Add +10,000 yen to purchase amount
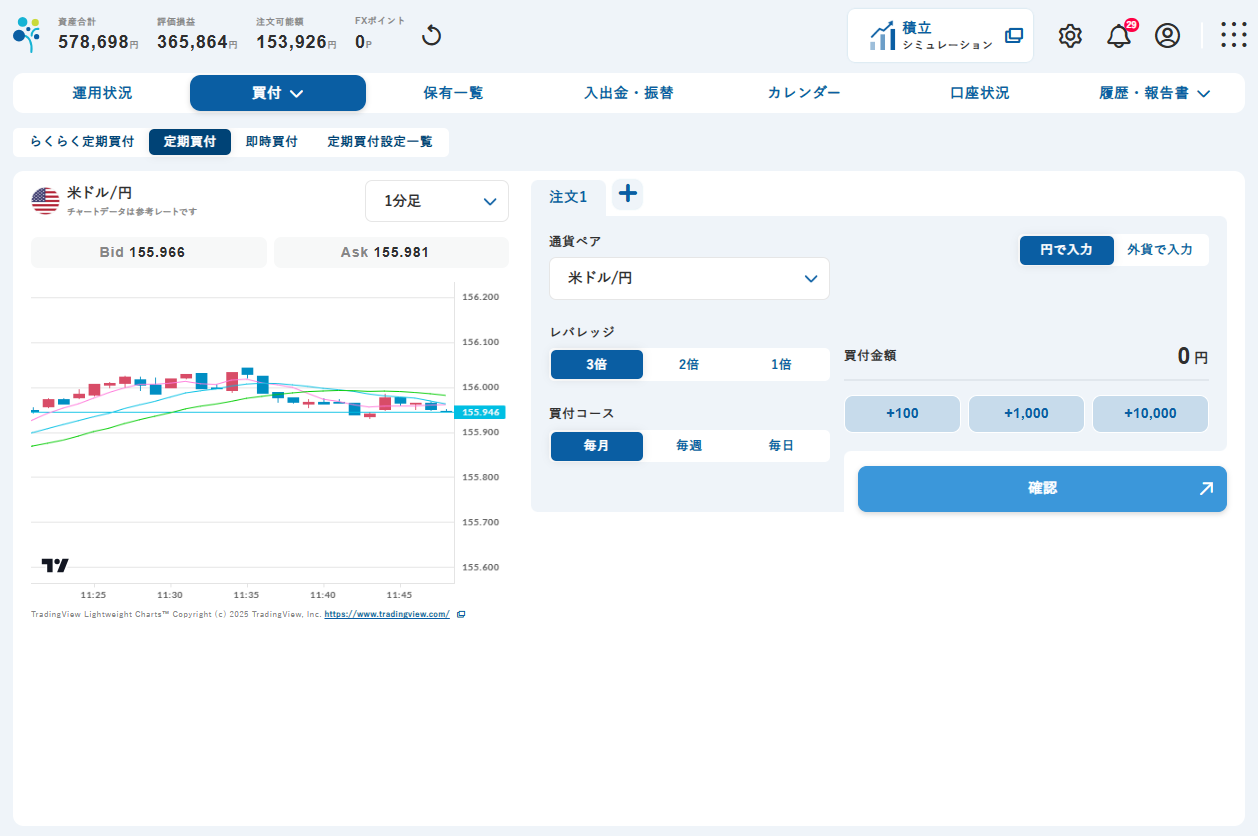The height and width of the screenshot is (836, 1258). pos(1150,414)
